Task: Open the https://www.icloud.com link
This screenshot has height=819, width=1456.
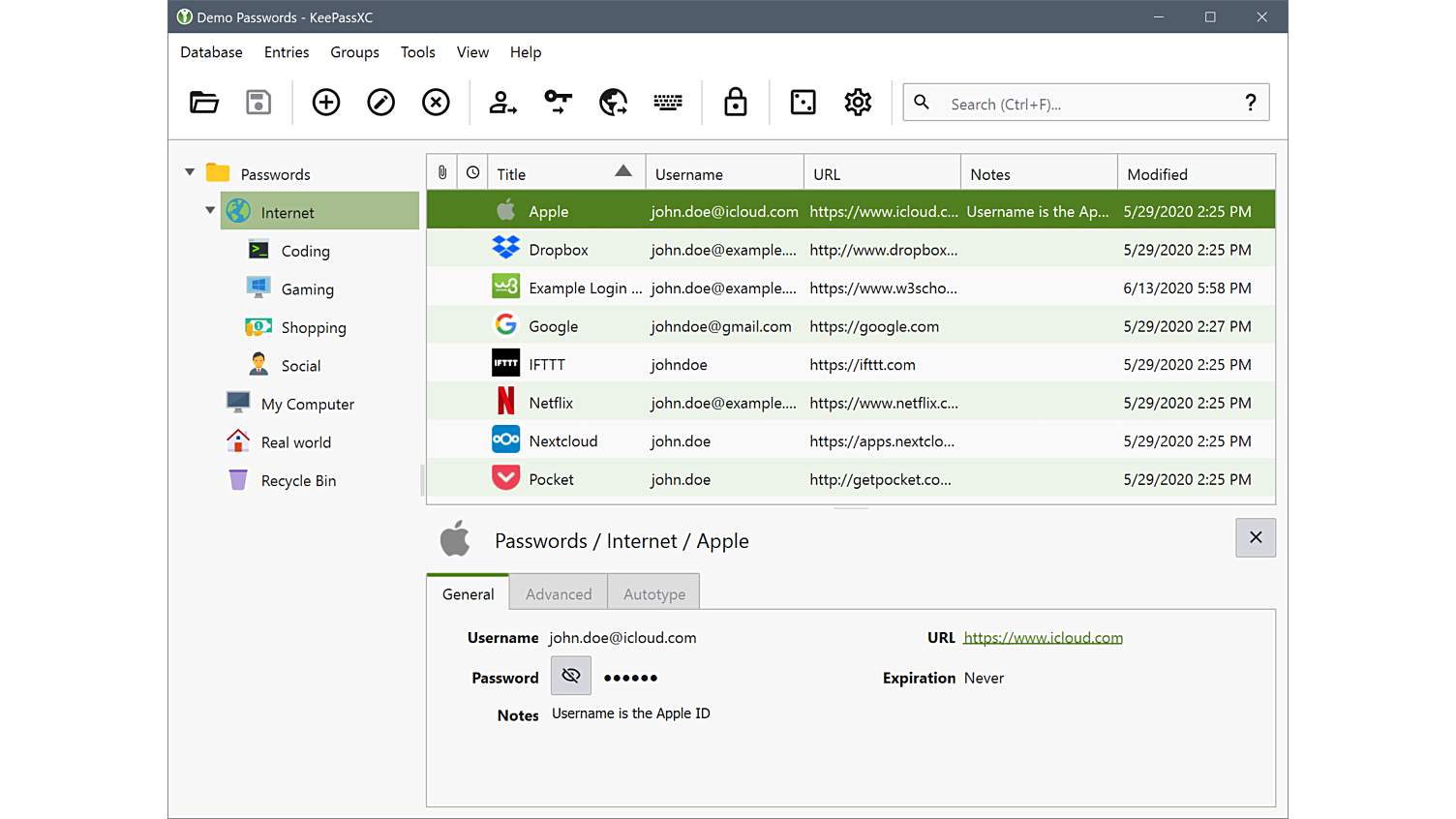Action: pyautogui.click(x=1043, y=637)
